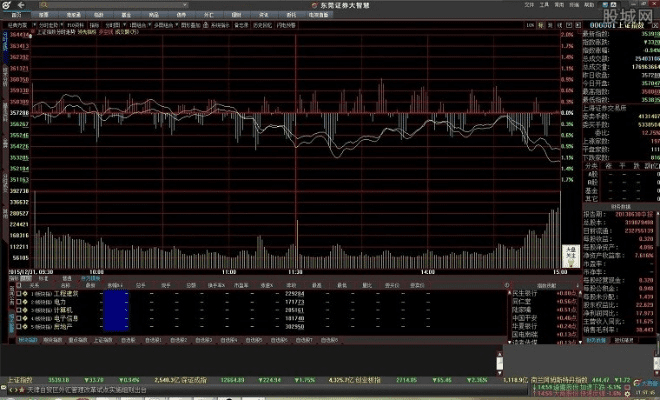Select the 上证指数 tab below the sector list
660x400 pixels.
point(104,340)
